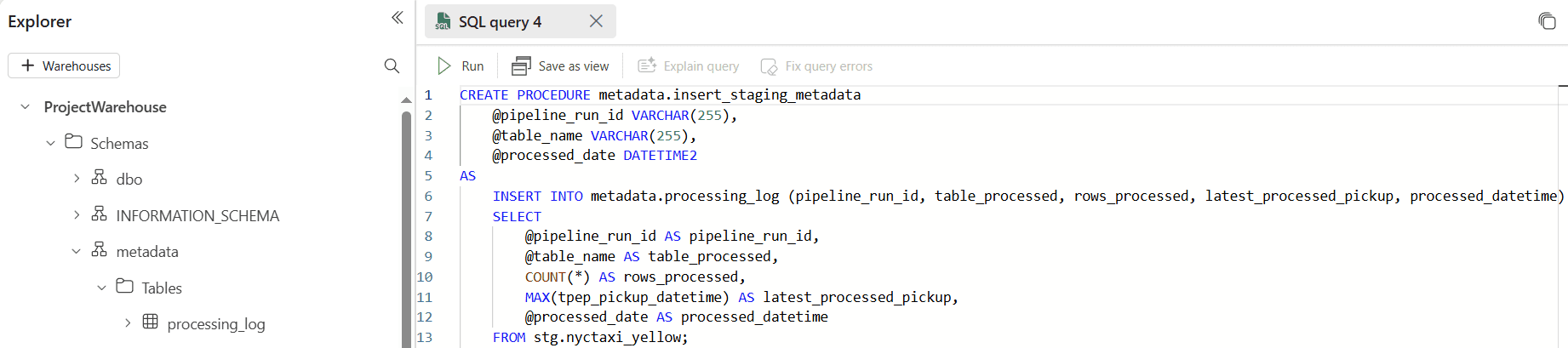Click the Run play triangle icon

point(444,66)
